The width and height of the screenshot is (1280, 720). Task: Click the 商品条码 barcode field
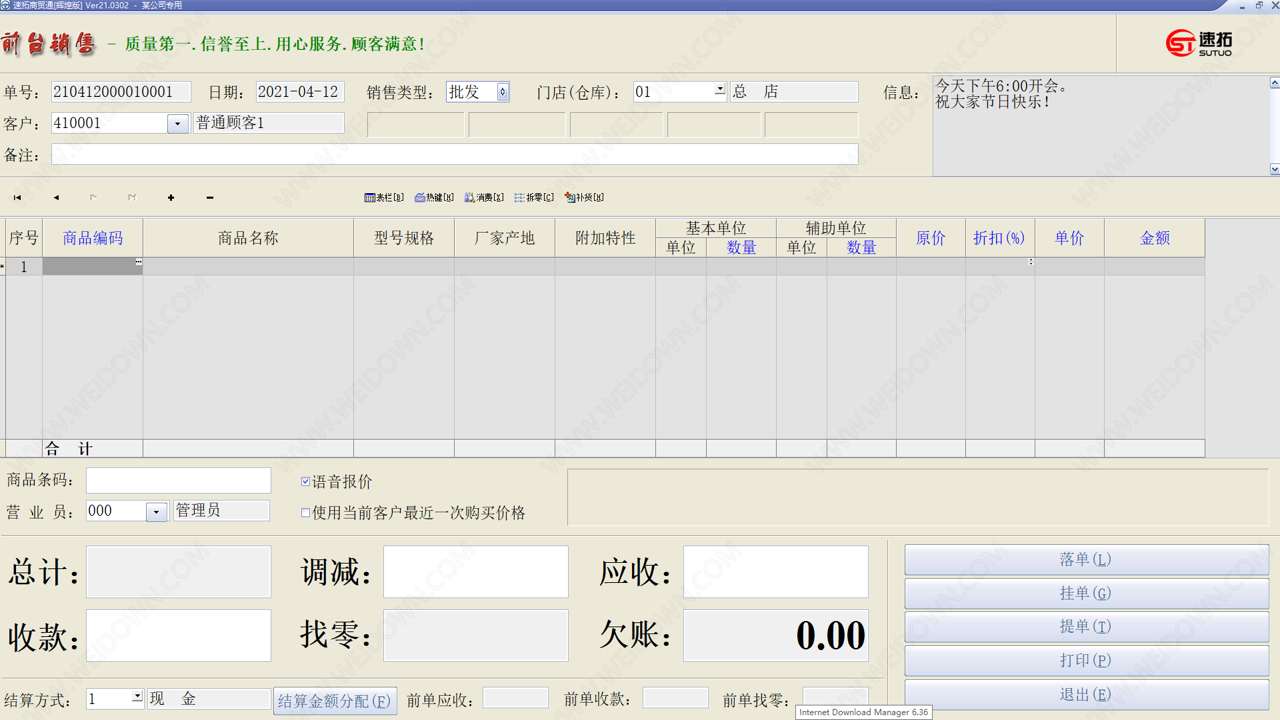(178, 480)
